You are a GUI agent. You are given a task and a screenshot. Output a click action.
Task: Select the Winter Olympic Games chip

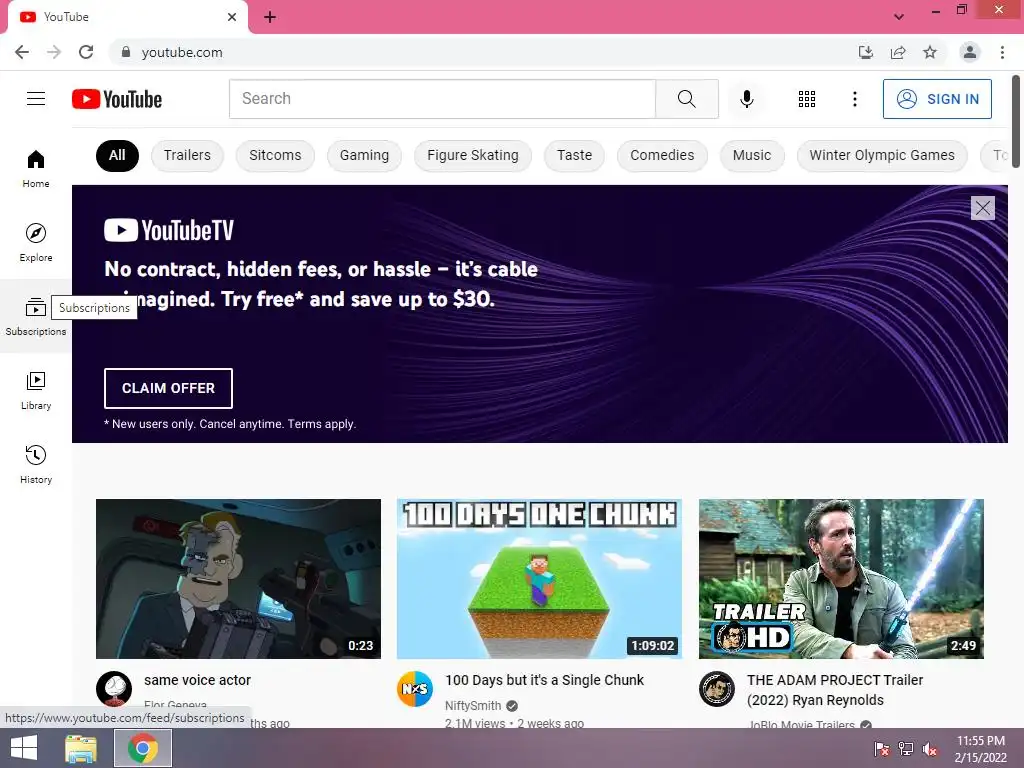coord(882,155)
